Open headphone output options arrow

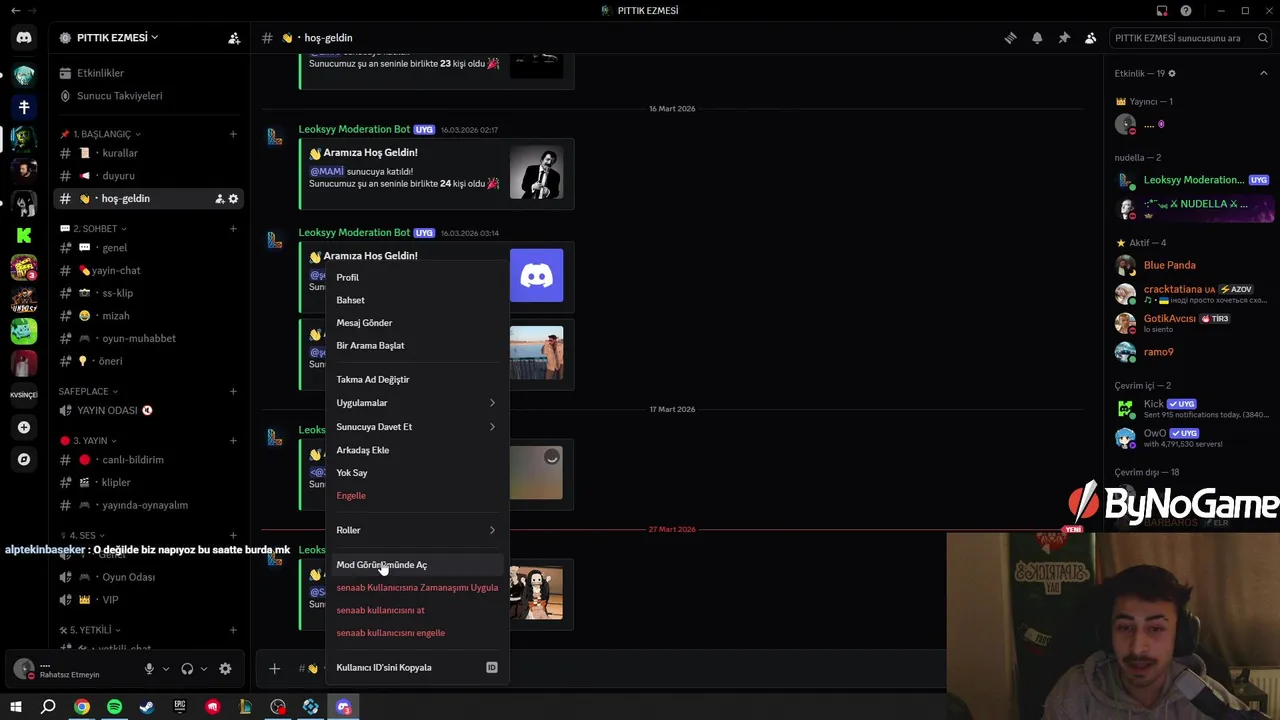point(204,669)
